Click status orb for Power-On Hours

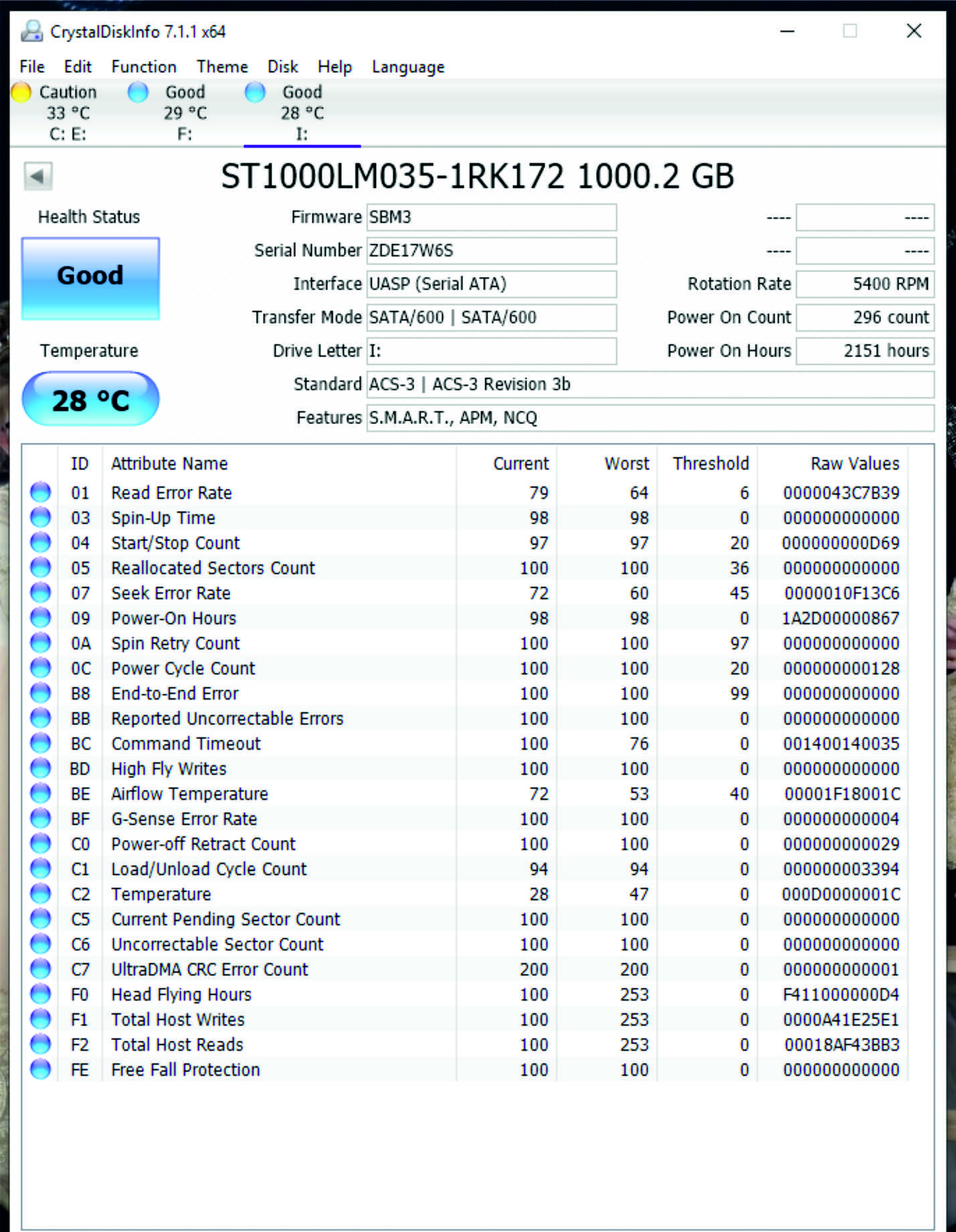[x=41, y=617]
